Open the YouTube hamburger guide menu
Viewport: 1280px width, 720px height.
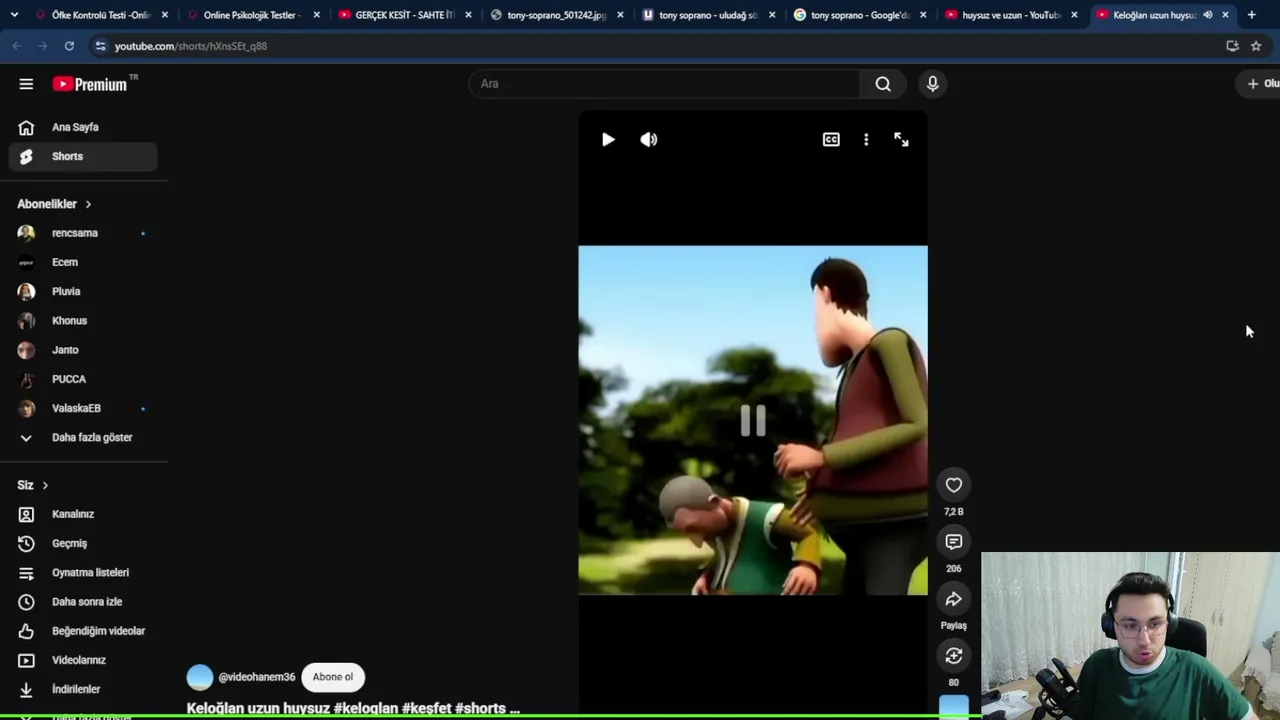point(26,84)
